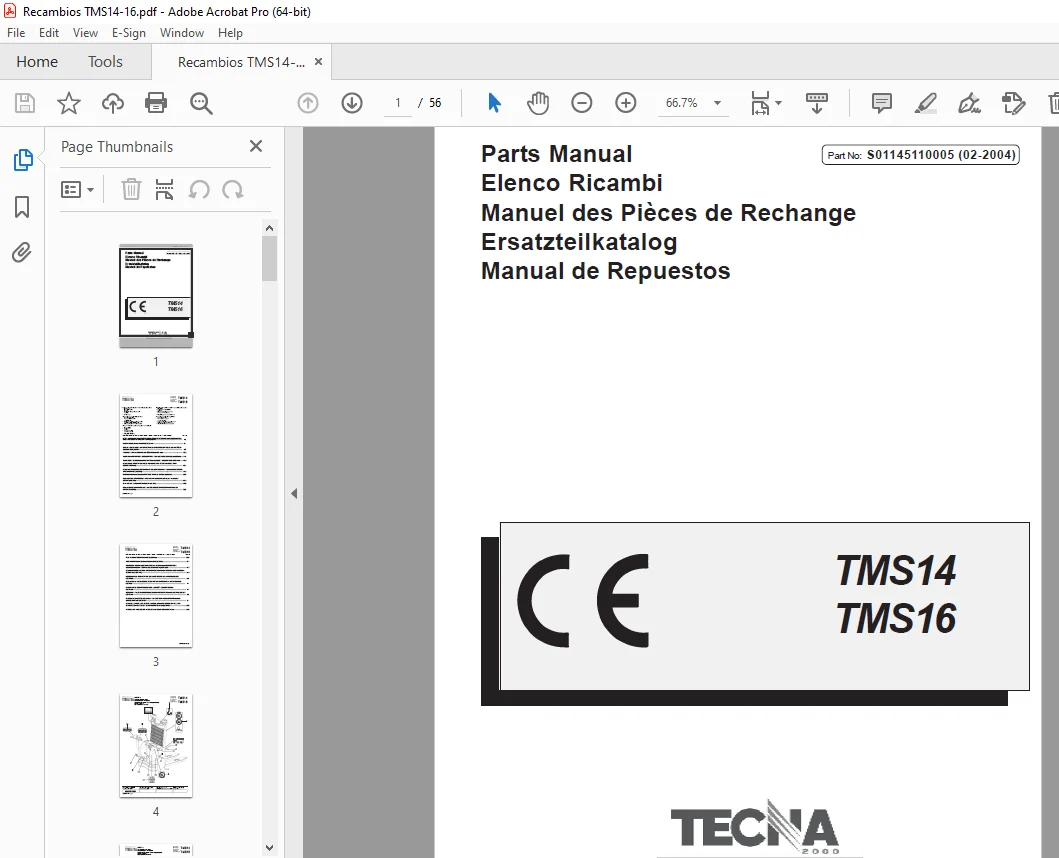Add file to starred with star icon

[x=68, y=103]
